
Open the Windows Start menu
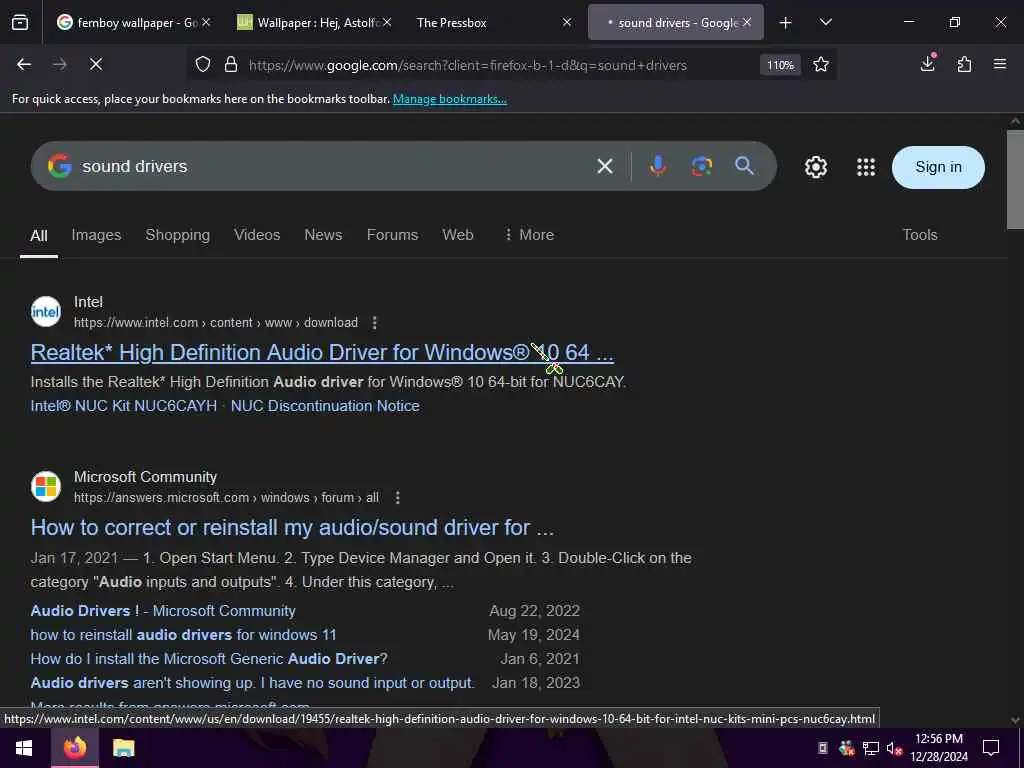coord(24,748)
